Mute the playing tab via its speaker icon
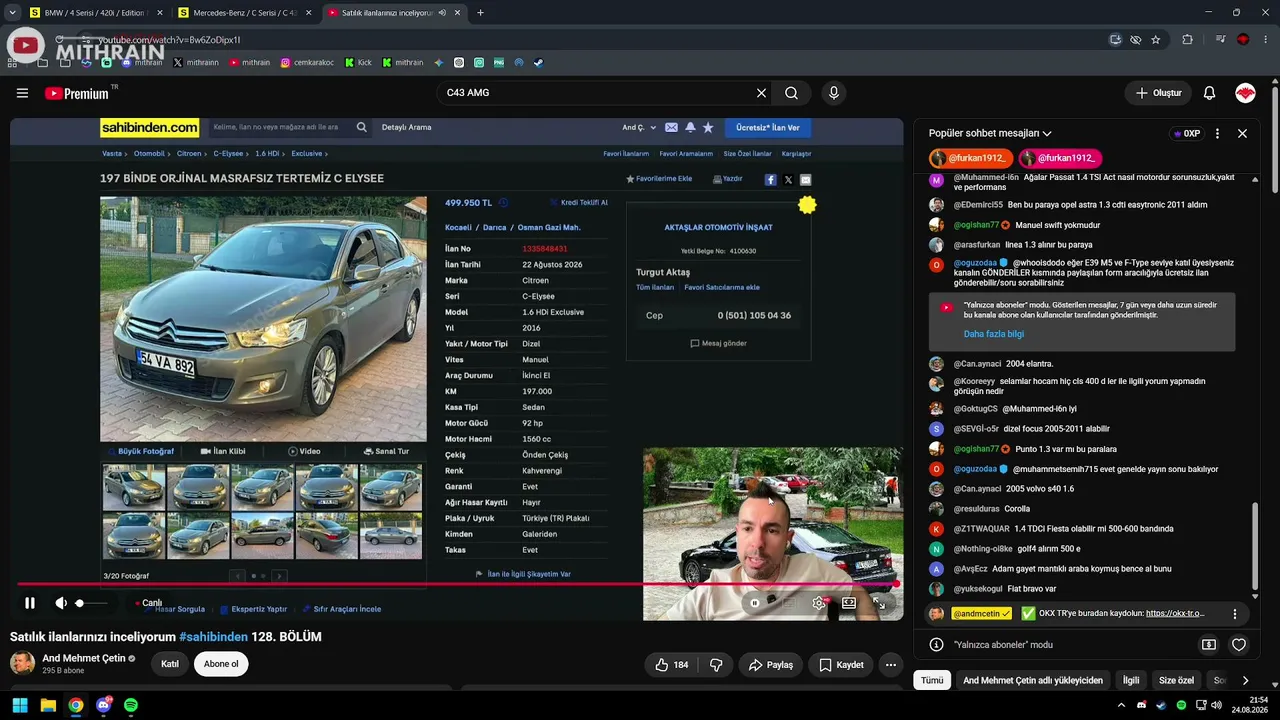1280x720 pixels. pos(442,13)
